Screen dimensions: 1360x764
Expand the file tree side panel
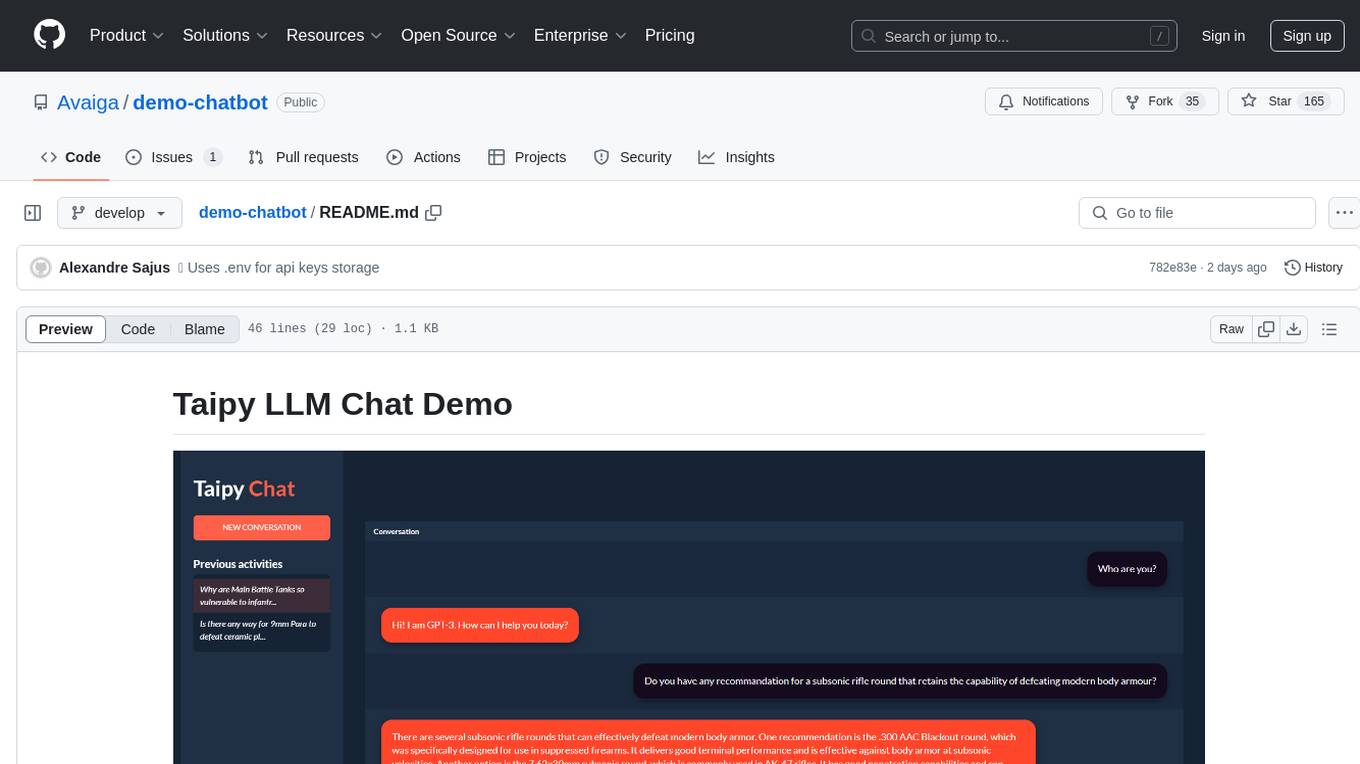(33, 213)
